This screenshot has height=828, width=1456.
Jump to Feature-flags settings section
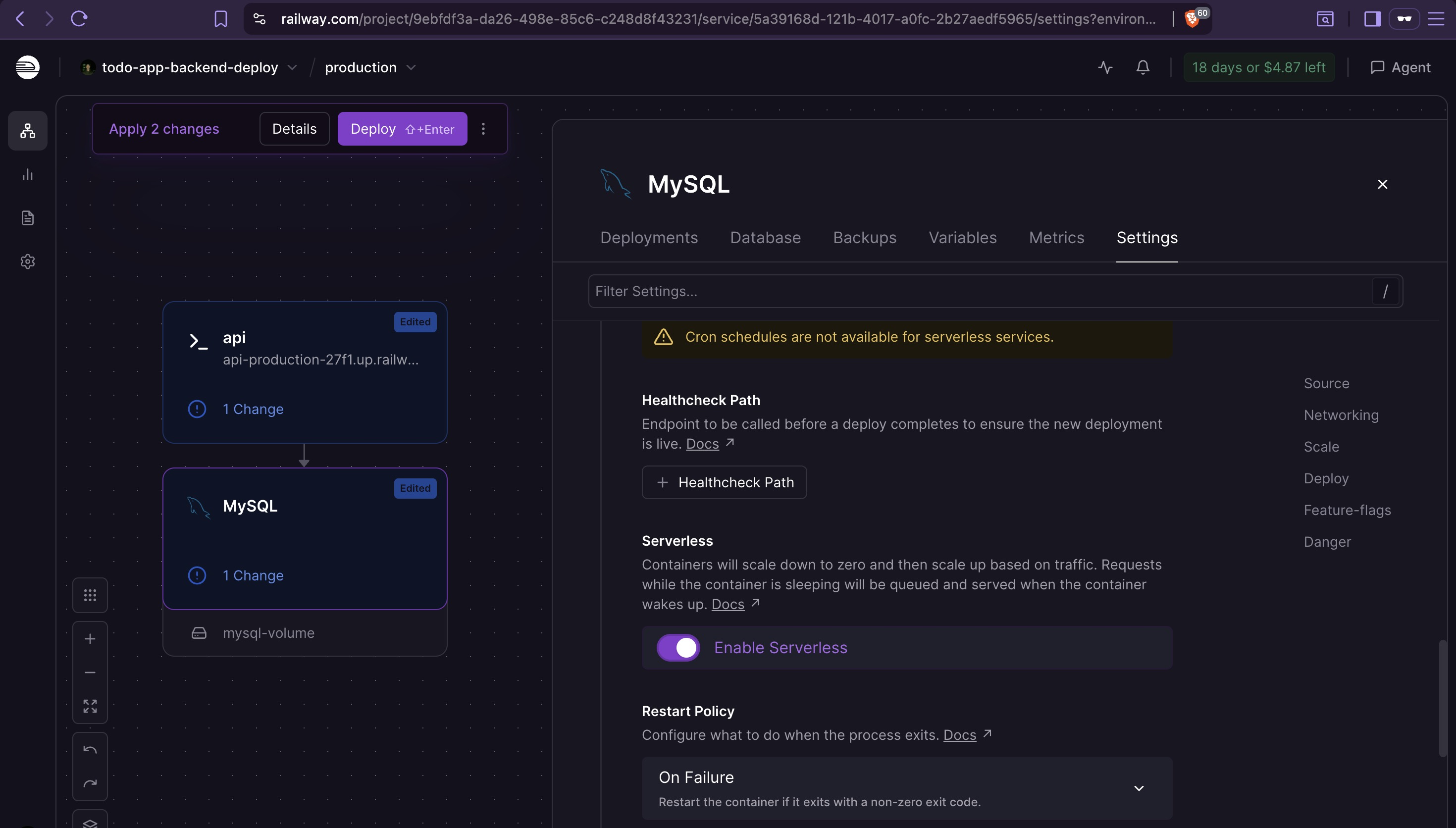coord(1347,510)
